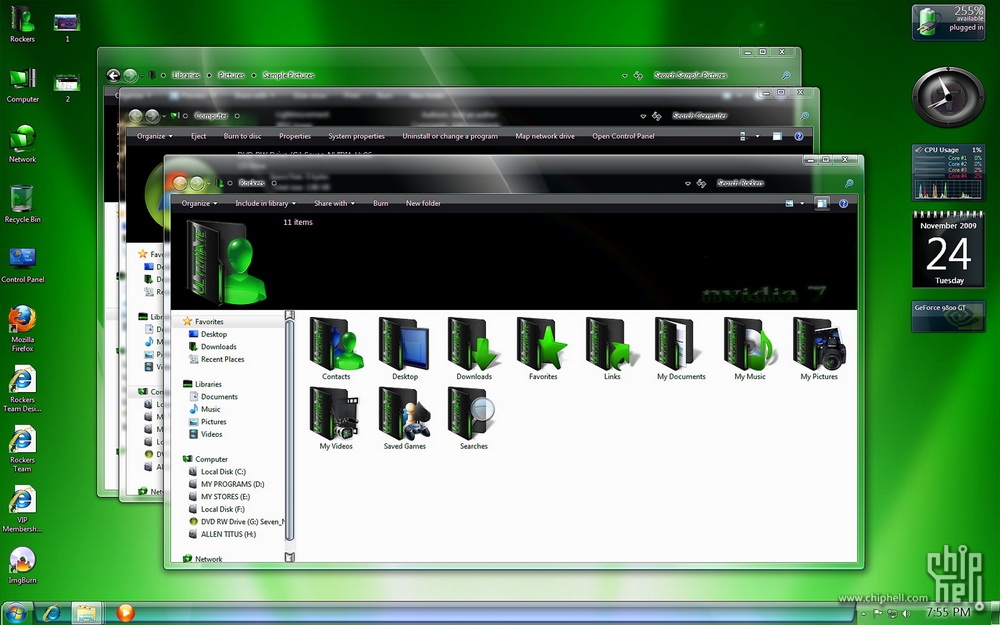
Task: Refresh Rockers window address bar
Action: (x=702, y=184)
